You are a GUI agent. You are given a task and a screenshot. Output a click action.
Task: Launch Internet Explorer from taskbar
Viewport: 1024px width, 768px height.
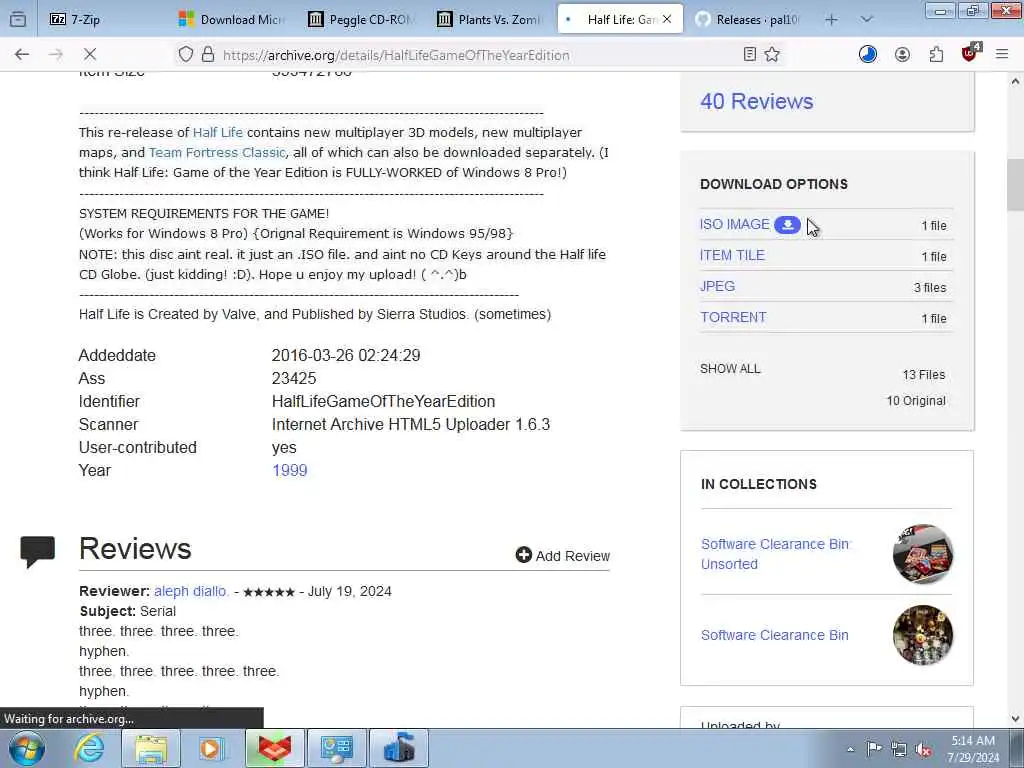click(x=89, y=748)
